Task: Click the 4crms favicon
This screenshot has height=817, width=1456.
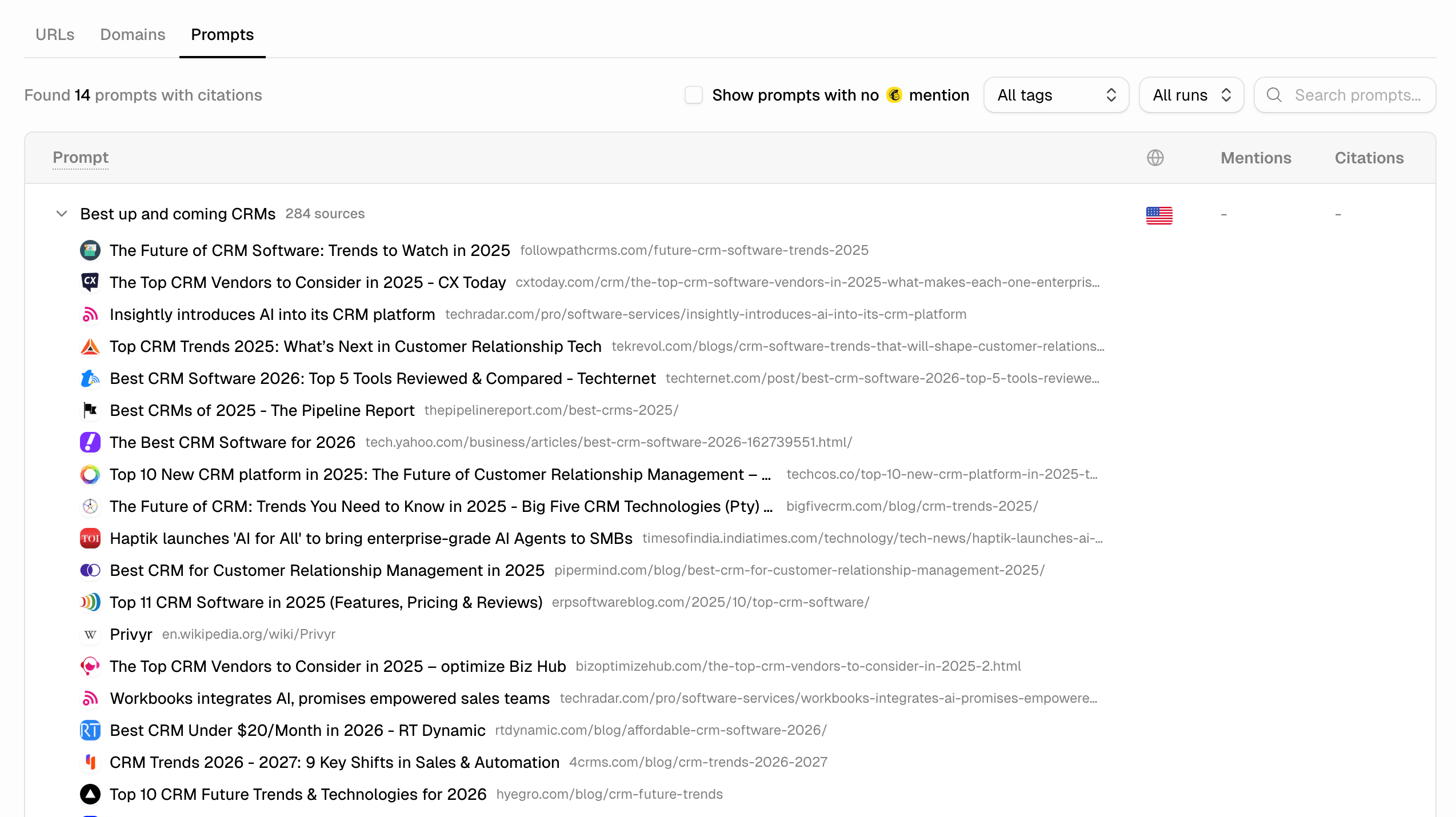Action: pos(90,762)
